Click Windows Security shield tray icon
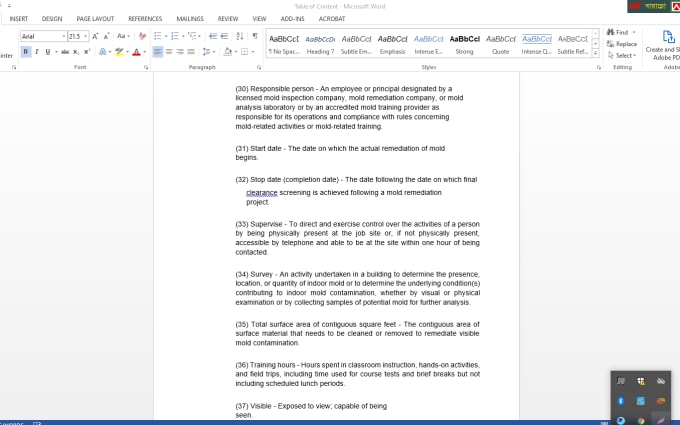The width and height of the screenshot is (680, 425). [641, 381]
